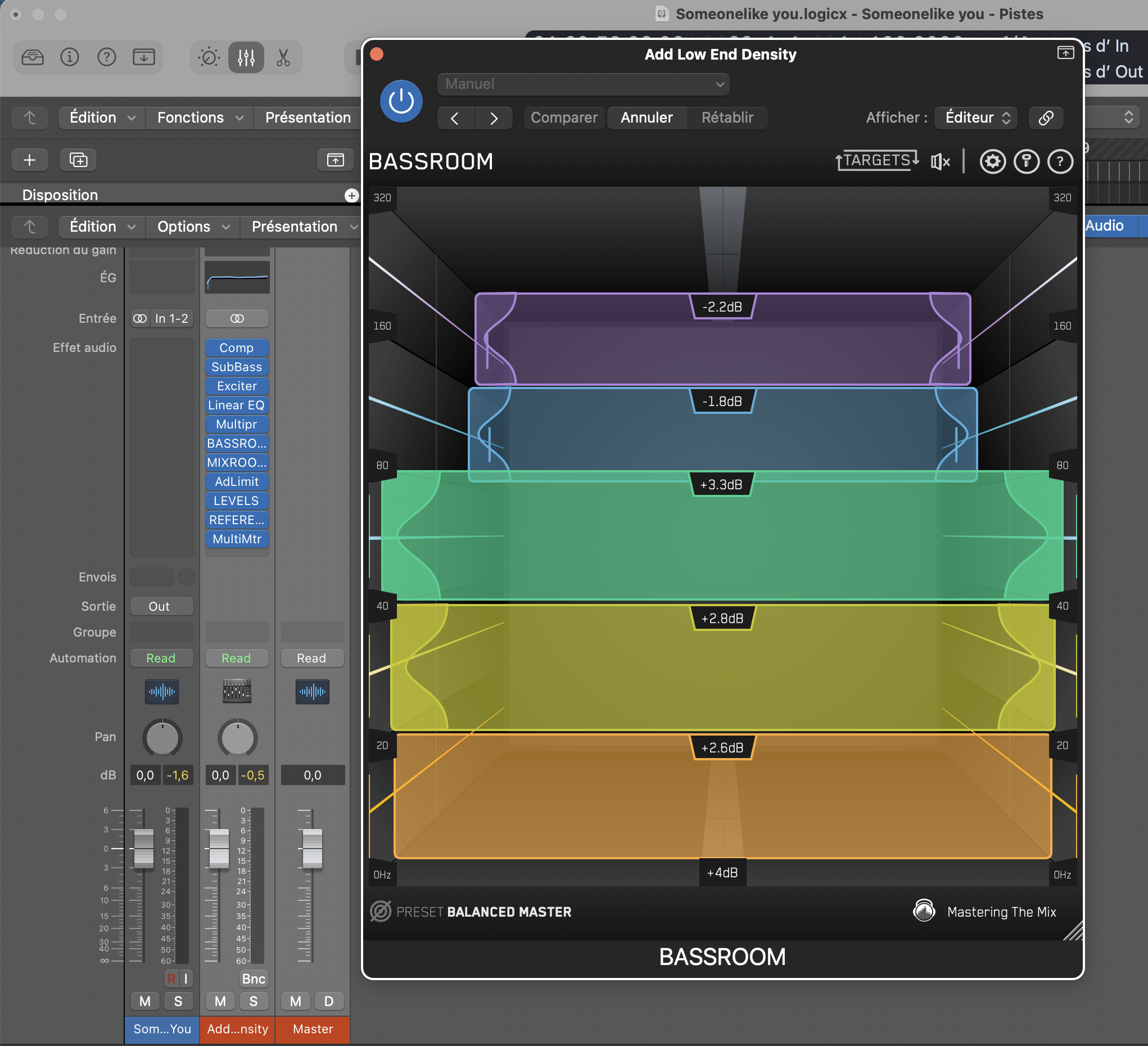Open the top Édition menu
The height and width of the screenshot is (1046, 1148).
point(101,118)
